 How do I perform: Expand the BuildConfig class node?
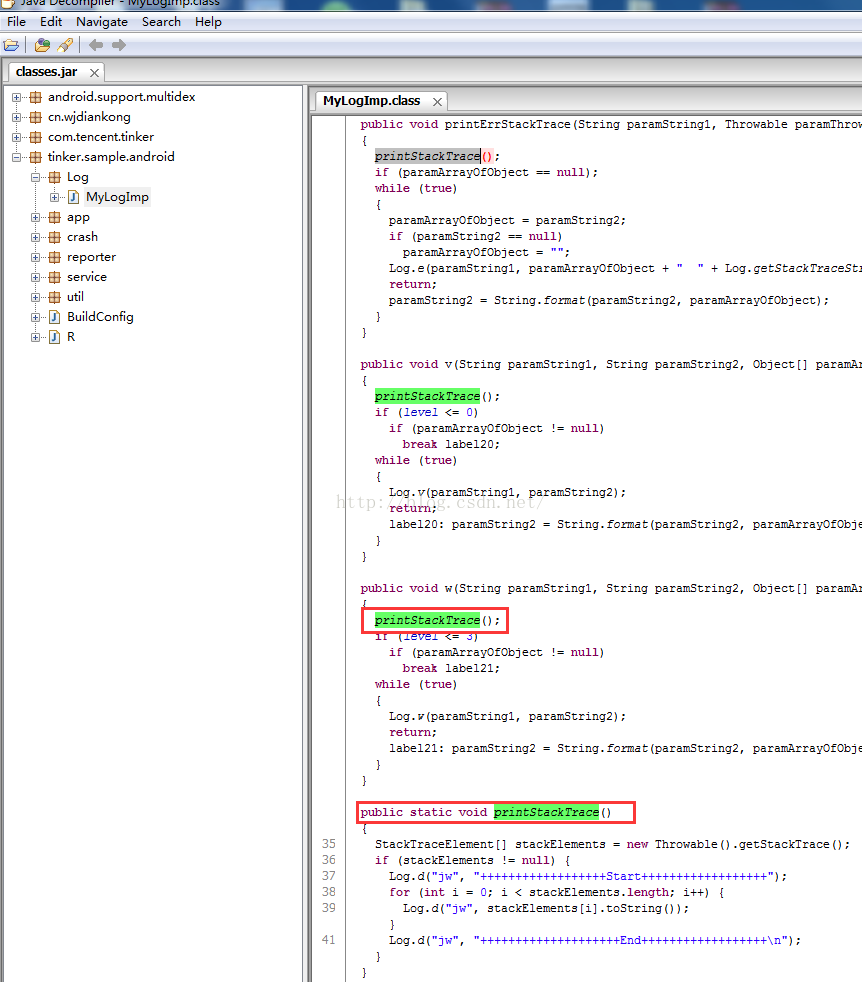(36, 318)
